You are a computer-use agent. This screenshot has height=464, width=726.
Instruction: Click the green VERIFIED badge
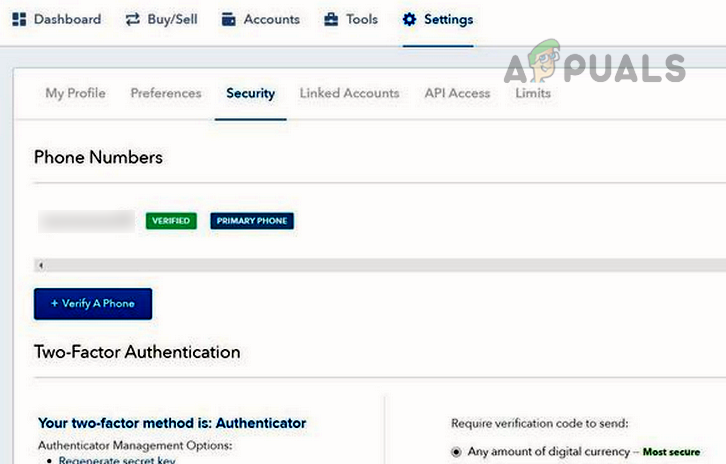[x=171, y=221]
